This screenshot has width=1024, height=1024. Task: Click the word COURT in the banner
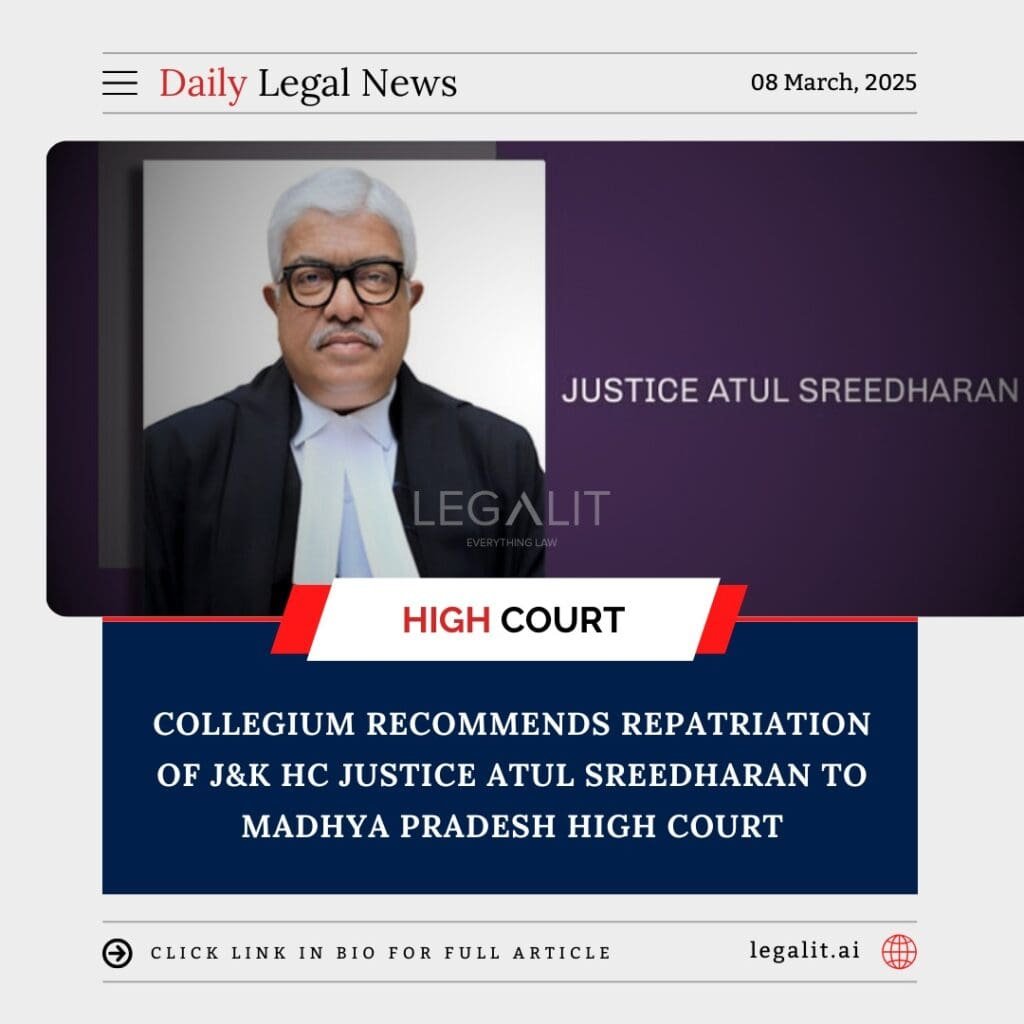coord(562,620)
